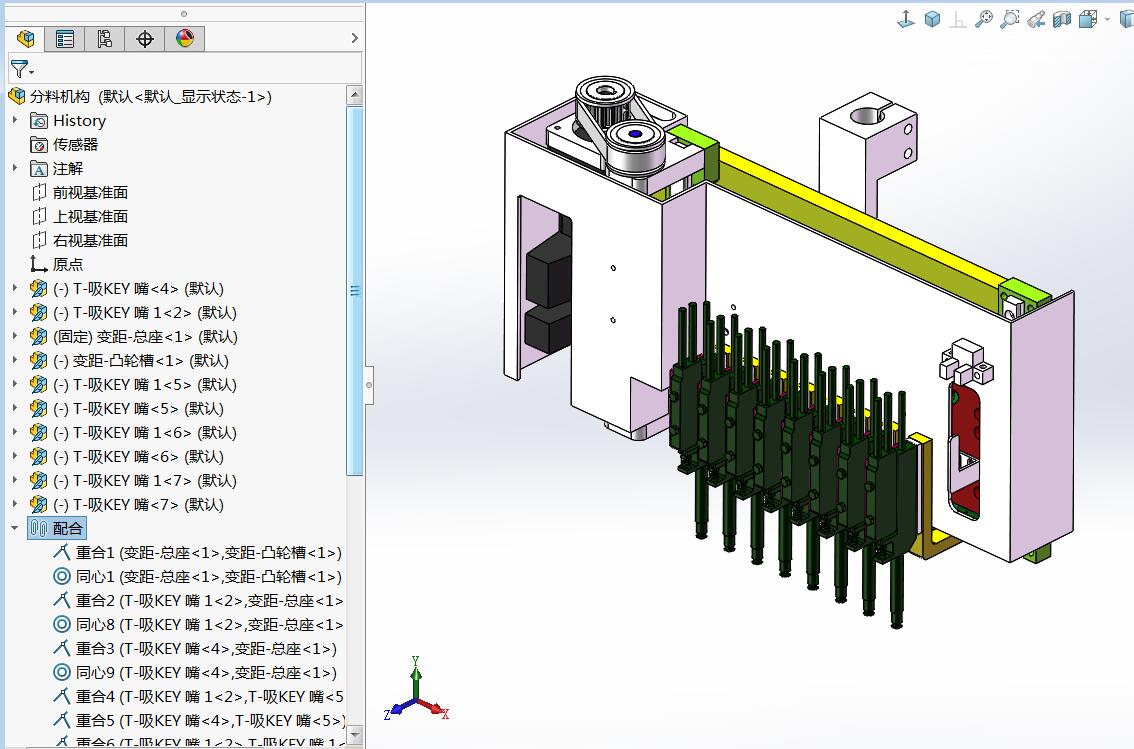Open the FeatureManager design tree tab

click(25, 38)
